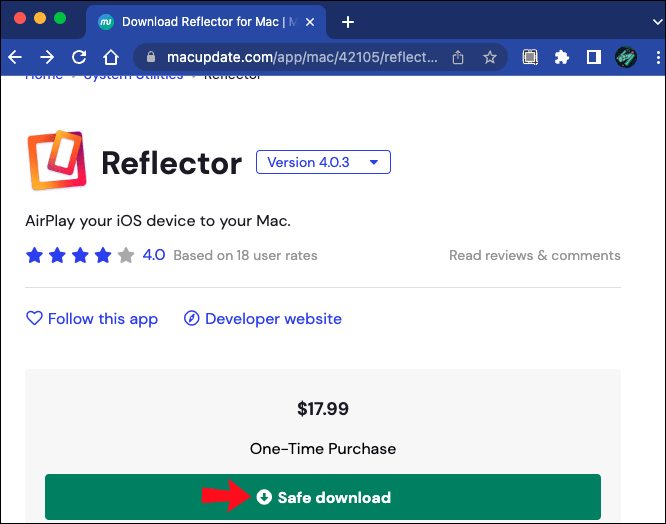Go forward to the next page

pyautogui.click(x=47, y=57)
